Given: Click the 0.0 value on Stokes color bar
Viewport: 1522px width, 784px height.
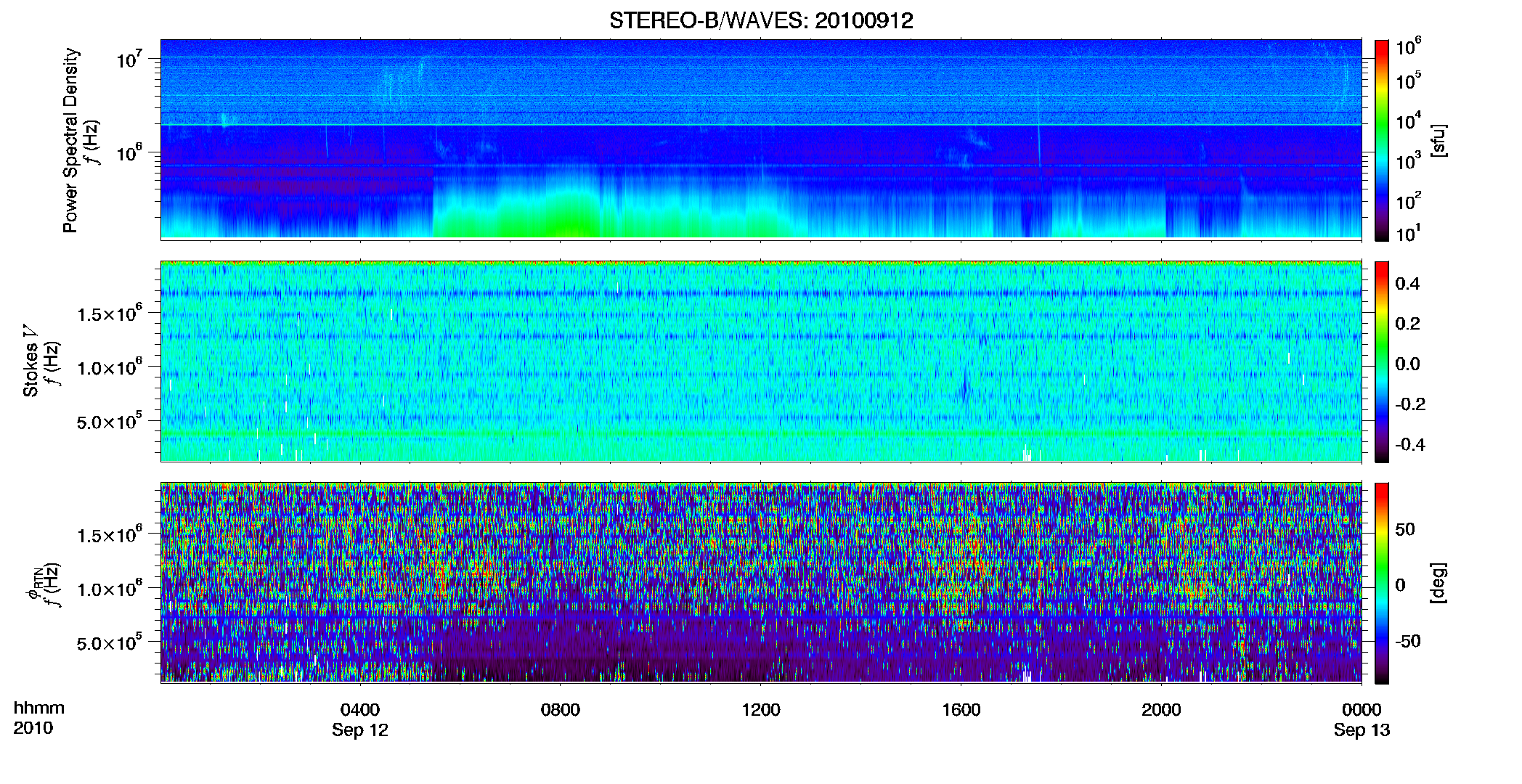Looking at the screenshot, I should [1407, 364].
